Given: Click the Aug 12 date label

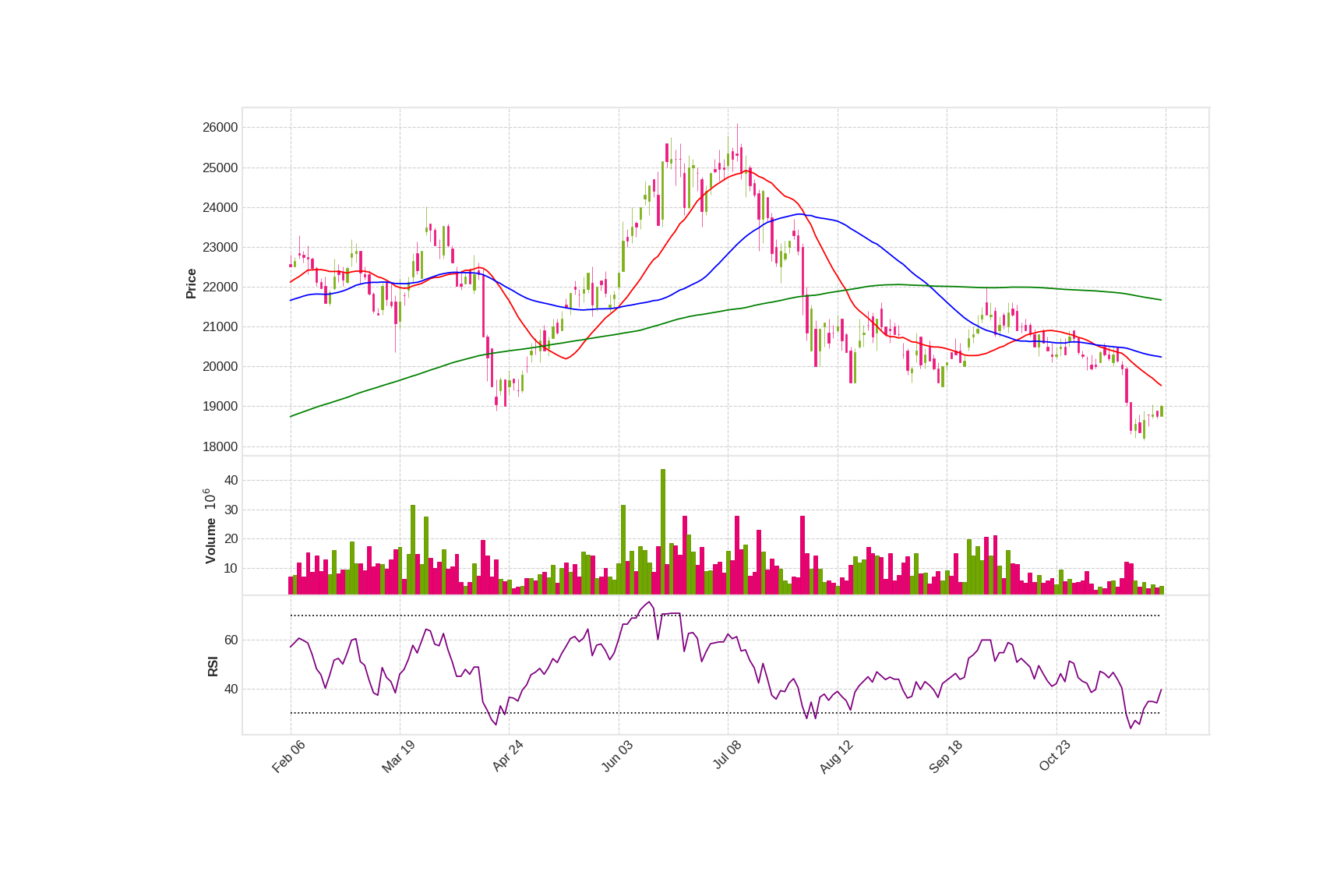Looking at the screenshot, I should point(836,757).
